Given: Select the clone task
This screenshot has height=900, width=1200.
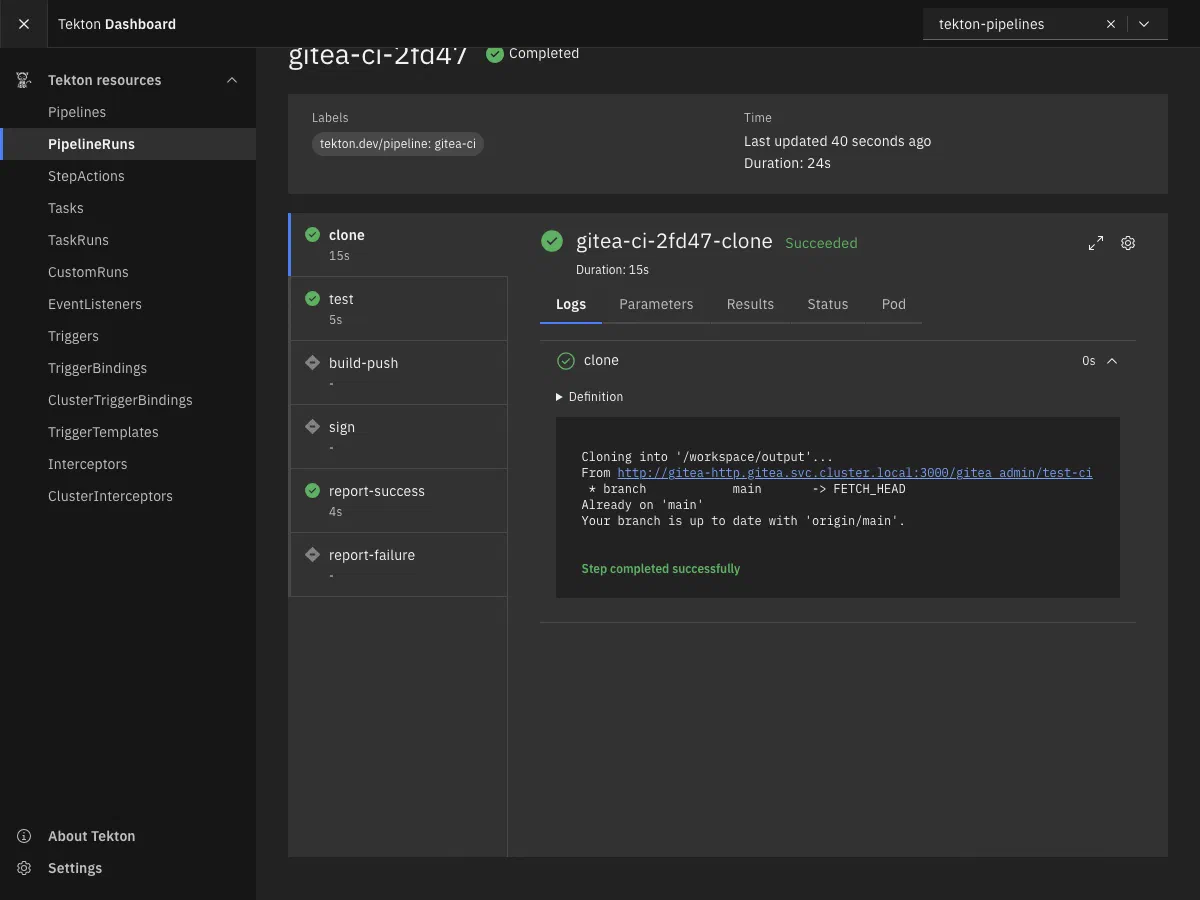Looking at the screenshot, I should (398, 244).
